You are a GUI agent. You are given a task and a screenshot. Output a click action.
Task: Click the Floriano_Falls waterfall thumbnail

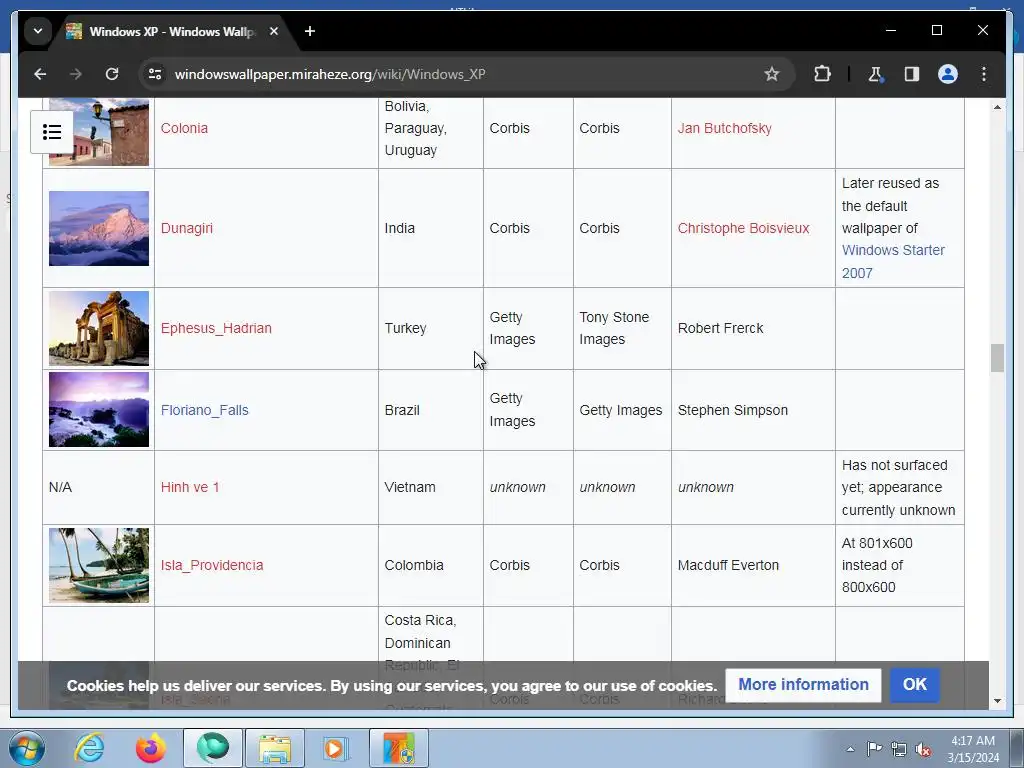99,410
